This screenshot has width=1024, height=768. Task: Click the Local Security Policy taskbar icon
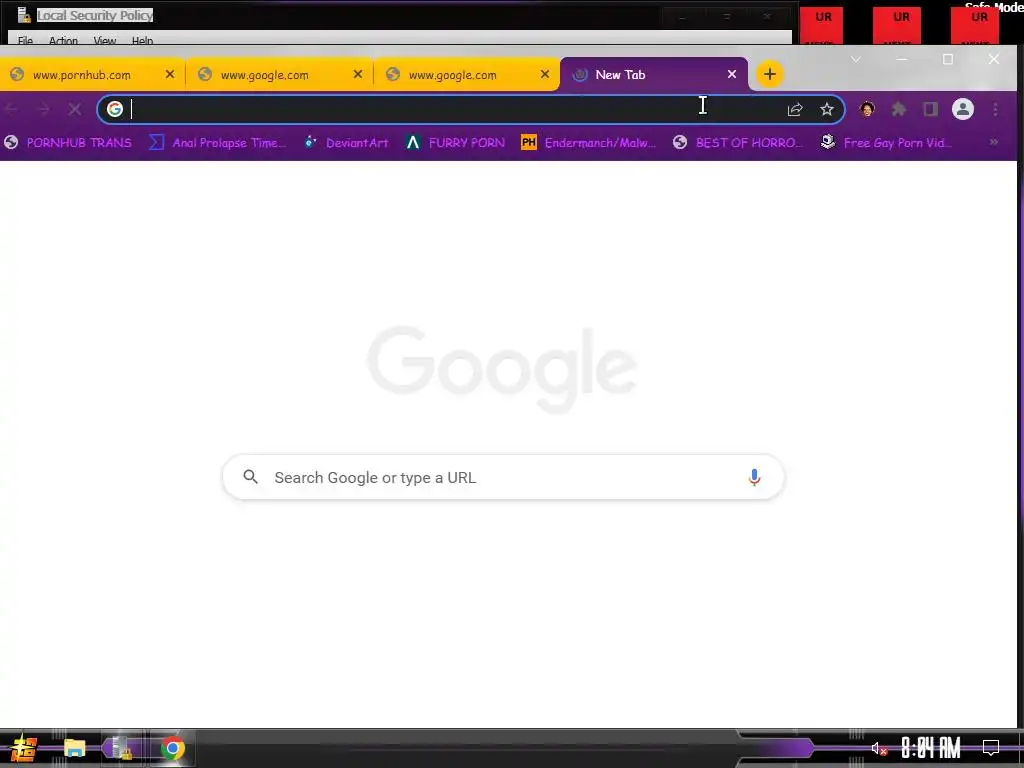(x=122, y=748)
